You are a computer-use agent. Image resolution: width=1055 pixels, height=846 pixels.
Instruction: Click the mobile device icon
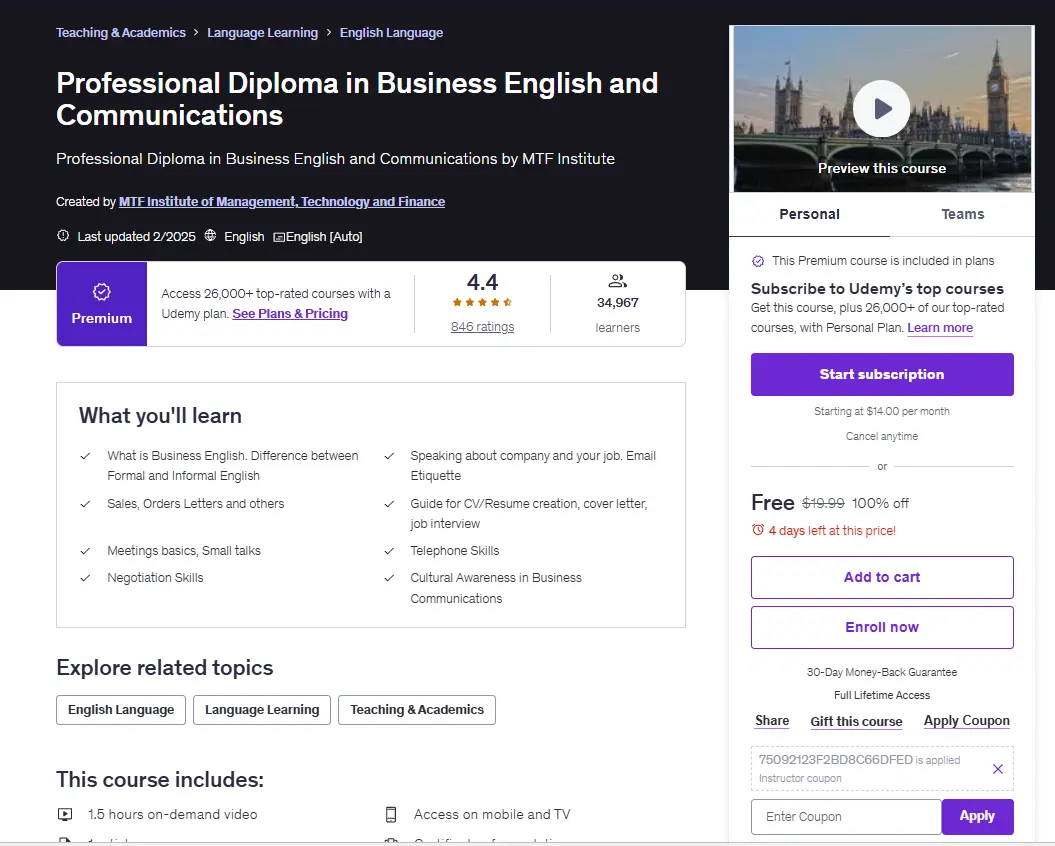[x=390, y=814]
